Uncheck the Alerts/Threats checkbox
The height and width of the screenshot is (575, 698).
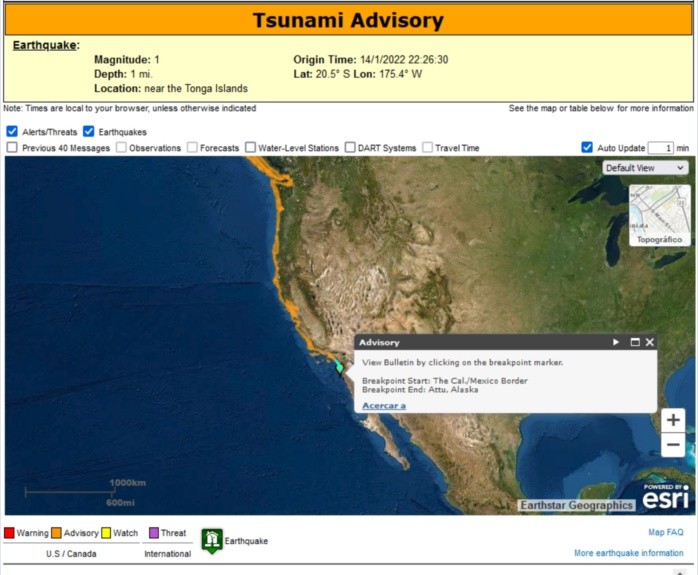point(12,131)
